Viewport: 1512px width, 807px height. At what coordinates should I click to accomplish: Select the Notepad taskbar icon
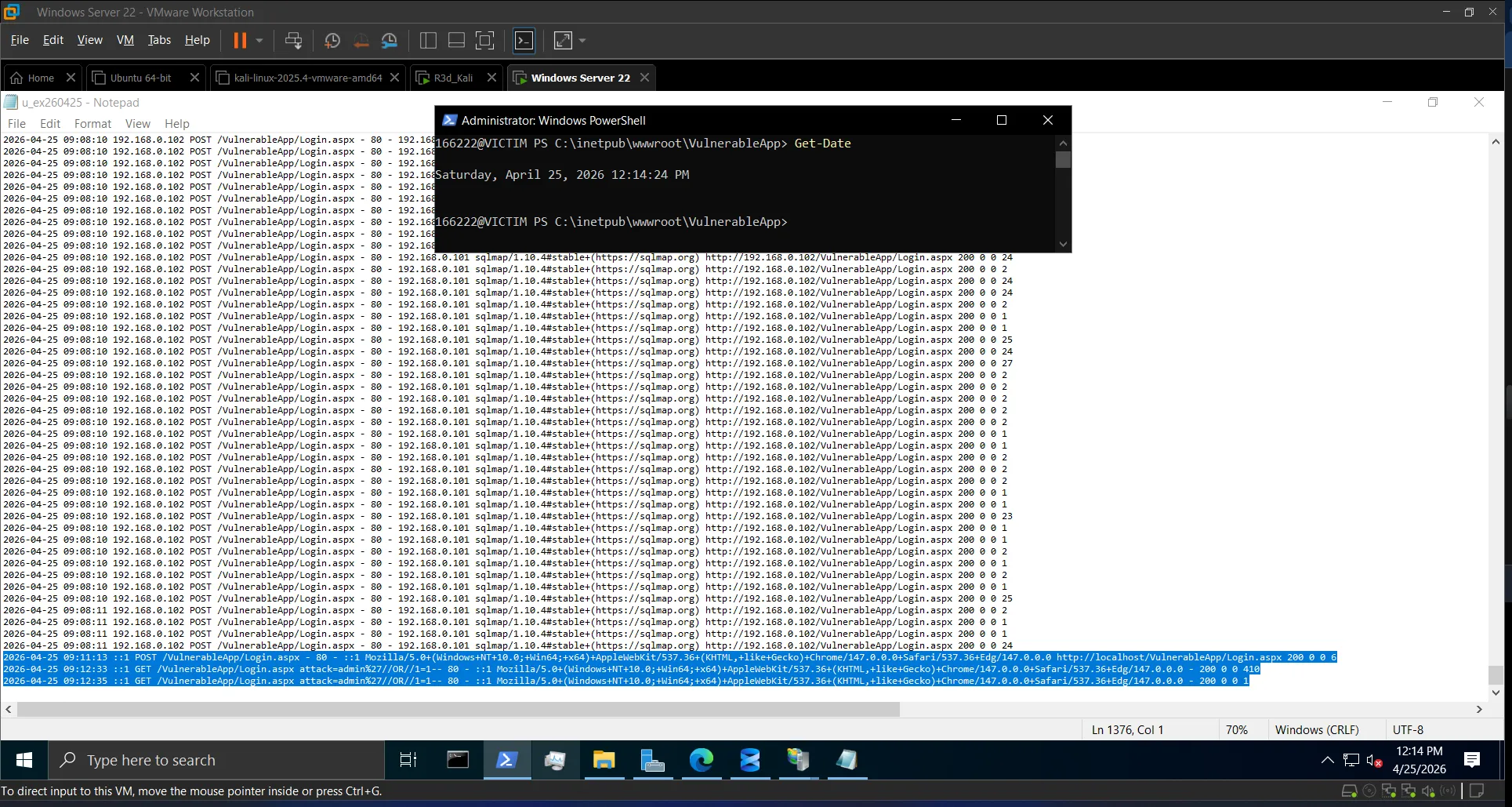[x=847, y=760]
